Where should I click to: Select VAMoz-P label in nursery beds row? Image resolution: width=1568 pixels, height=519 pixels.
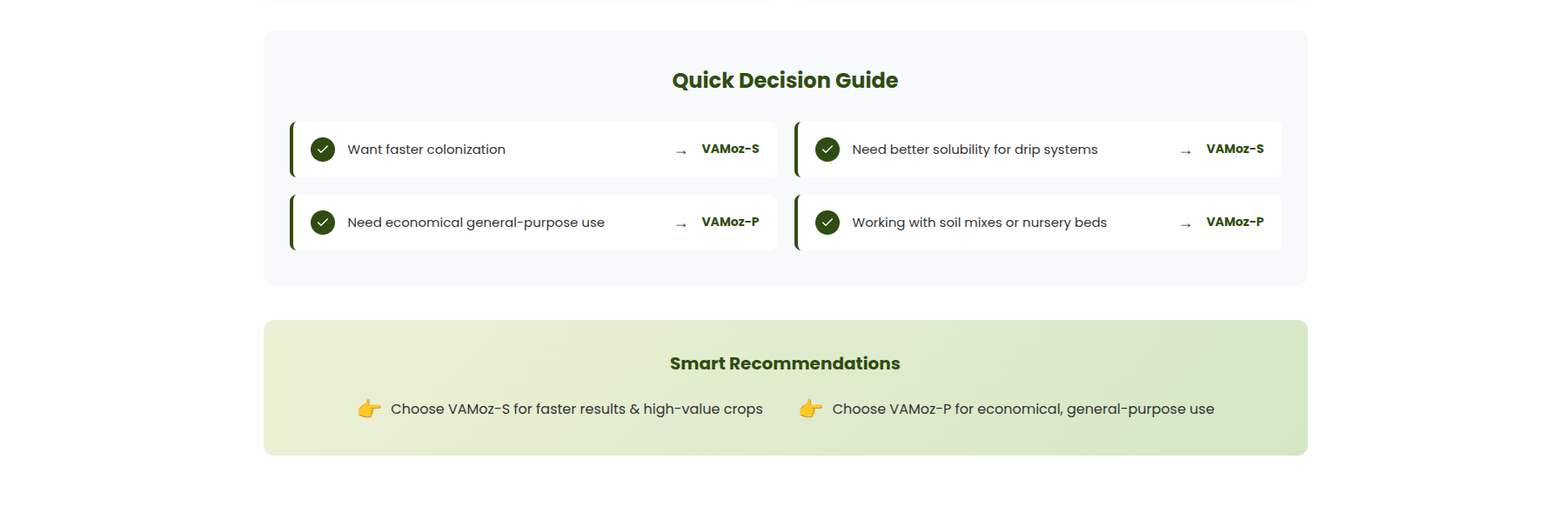coord(1236,222)
